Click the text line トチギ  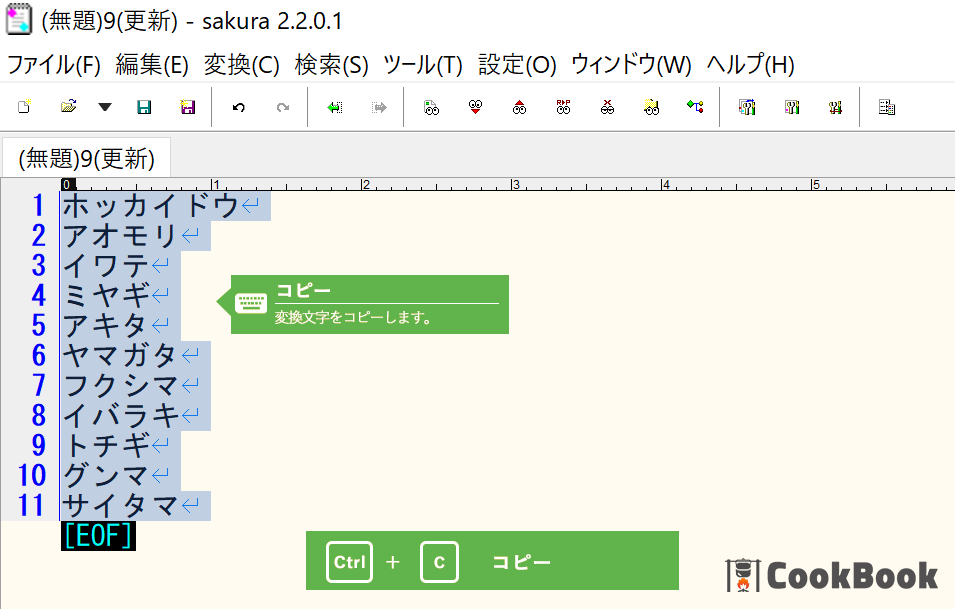click(x=106, y=445)
